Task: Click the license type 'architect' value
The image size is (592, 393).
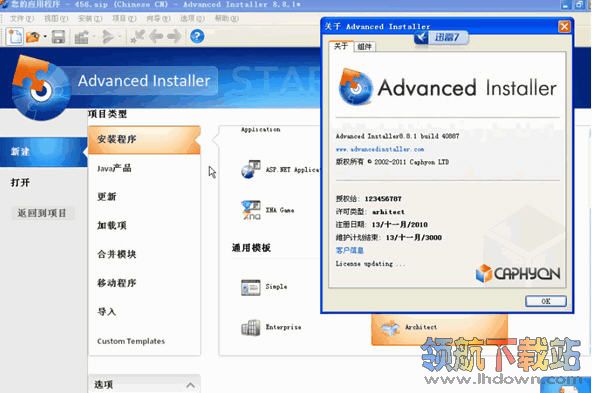Action: tap(388, 212)
